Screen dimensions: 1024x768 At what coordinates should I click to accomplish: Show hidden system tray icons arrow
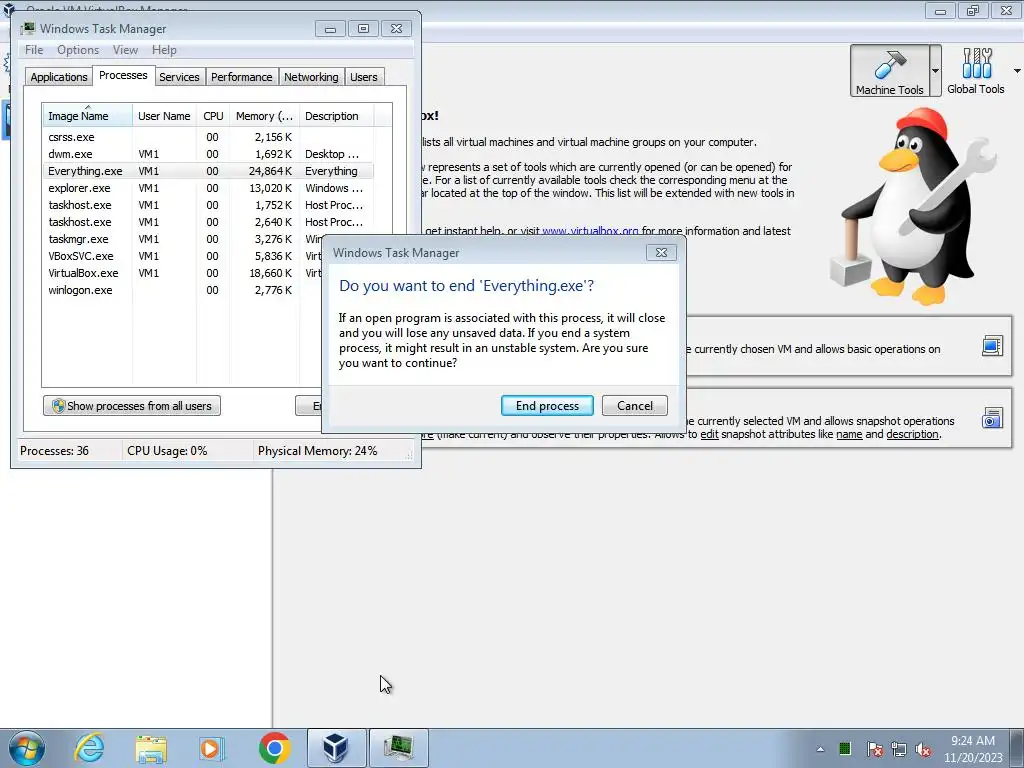[820, 749]
